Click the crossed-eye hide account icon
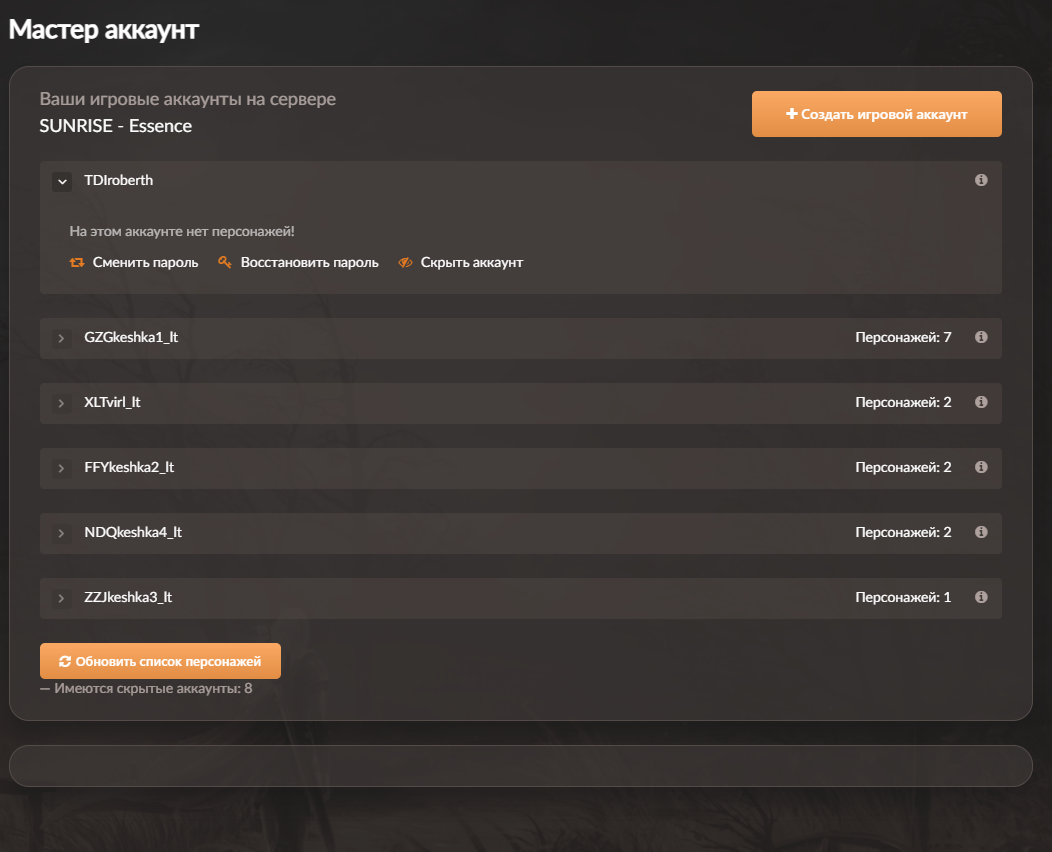This screenshot has width=1052, height=852. pos(405,263)
